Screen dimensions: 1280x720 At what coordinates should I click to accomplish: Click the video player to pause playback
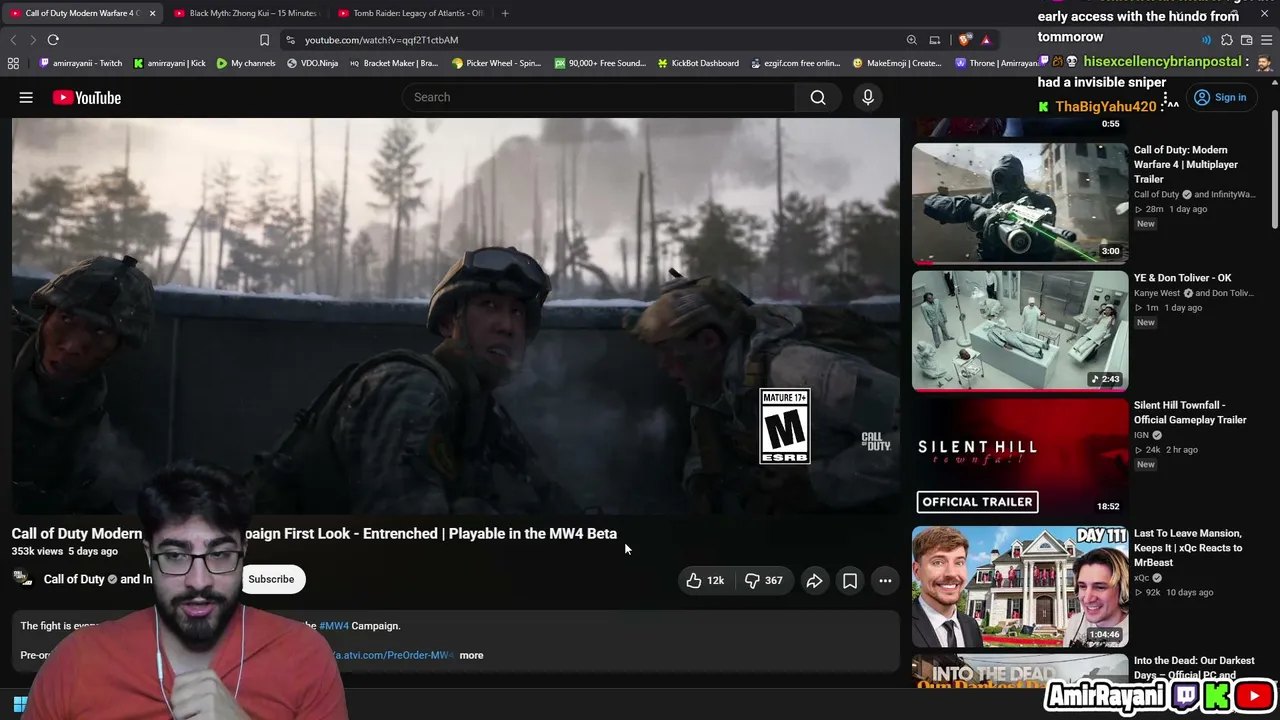coord(456,316)
